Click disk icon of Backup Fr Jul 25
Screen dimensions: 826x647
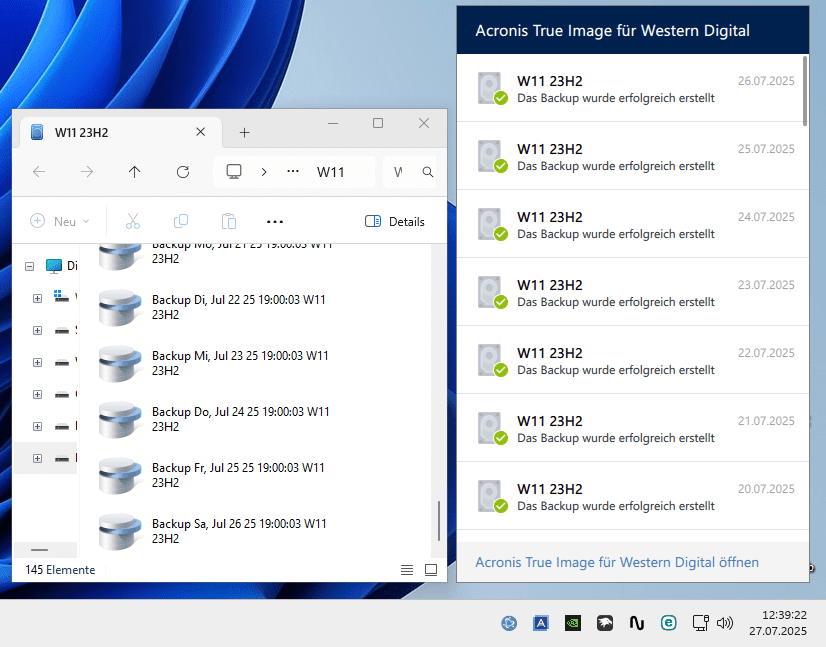120,475
